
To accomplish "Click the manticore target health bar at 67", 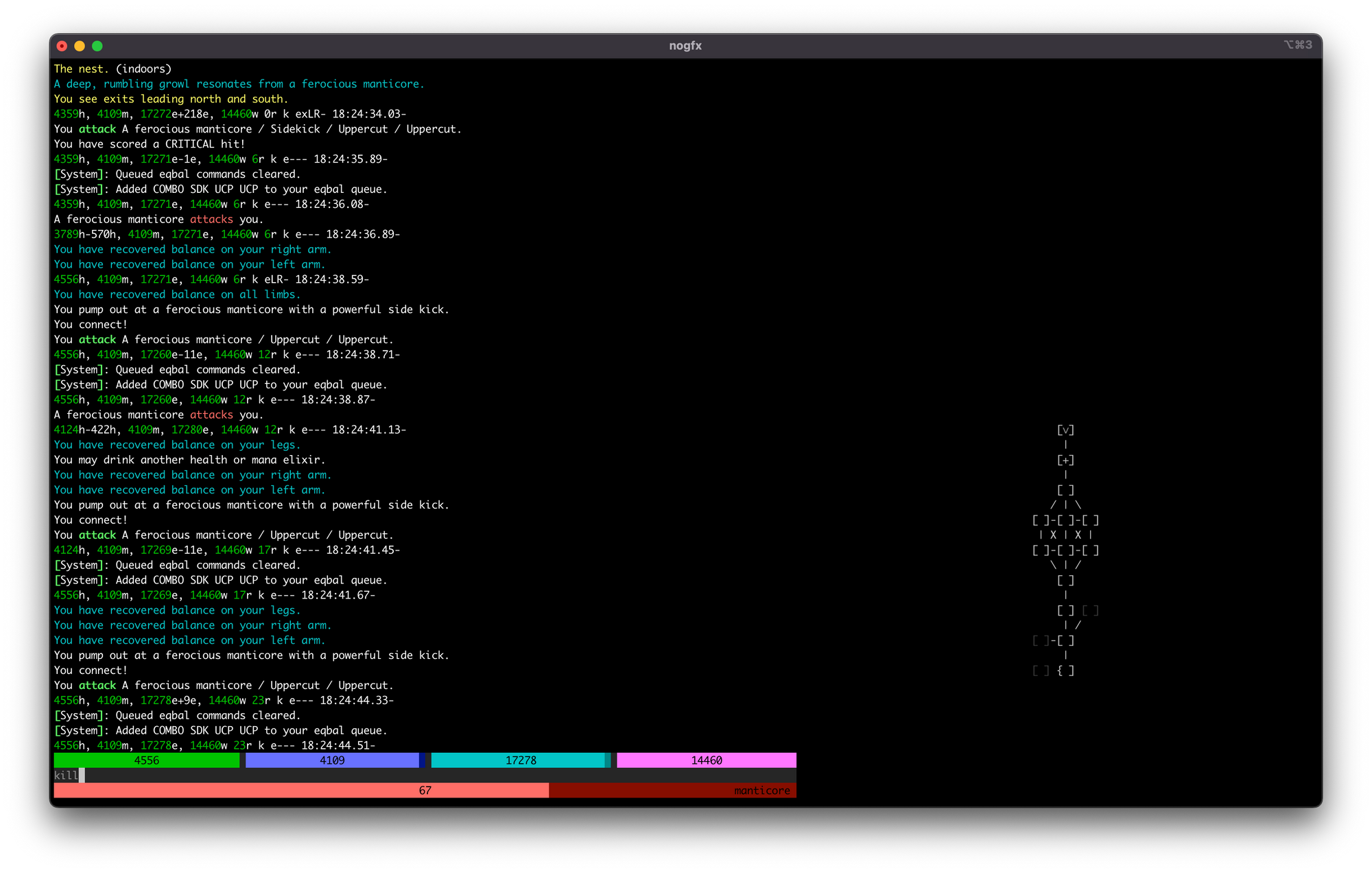I will point(425,791).
